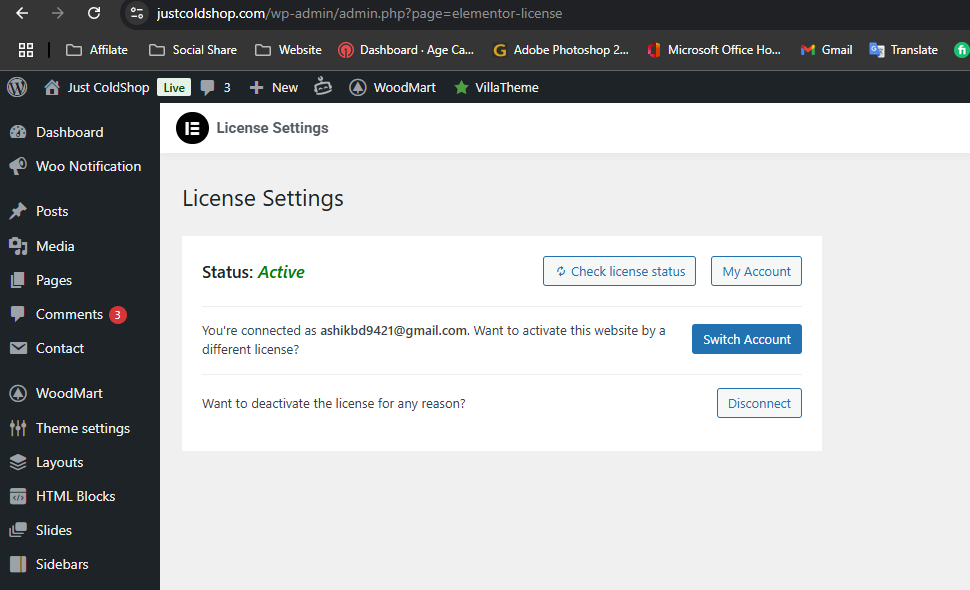Open the Gmail bookmark
The height and width of the screenshot is (590, 970).
[x=826, y=49]
